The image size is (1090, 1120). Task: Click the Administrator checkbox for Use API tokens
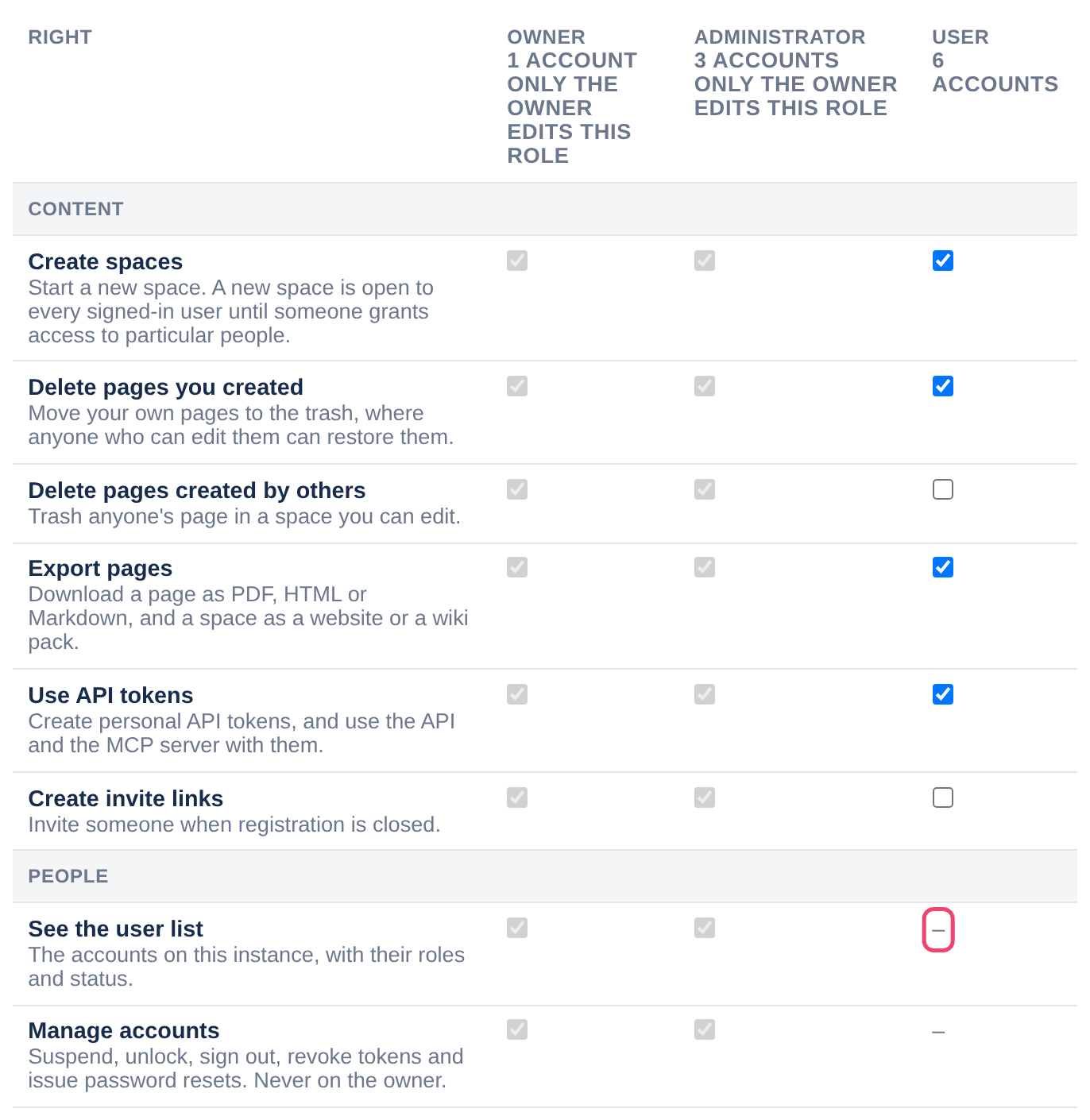click(704, 694)
